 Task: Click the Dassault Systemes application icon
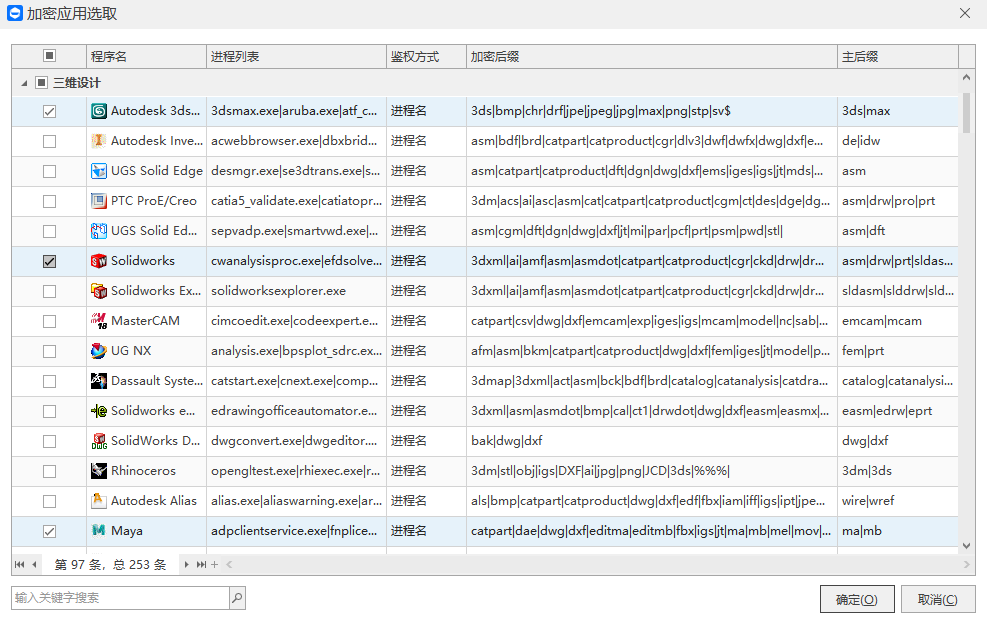pos(99,381)
